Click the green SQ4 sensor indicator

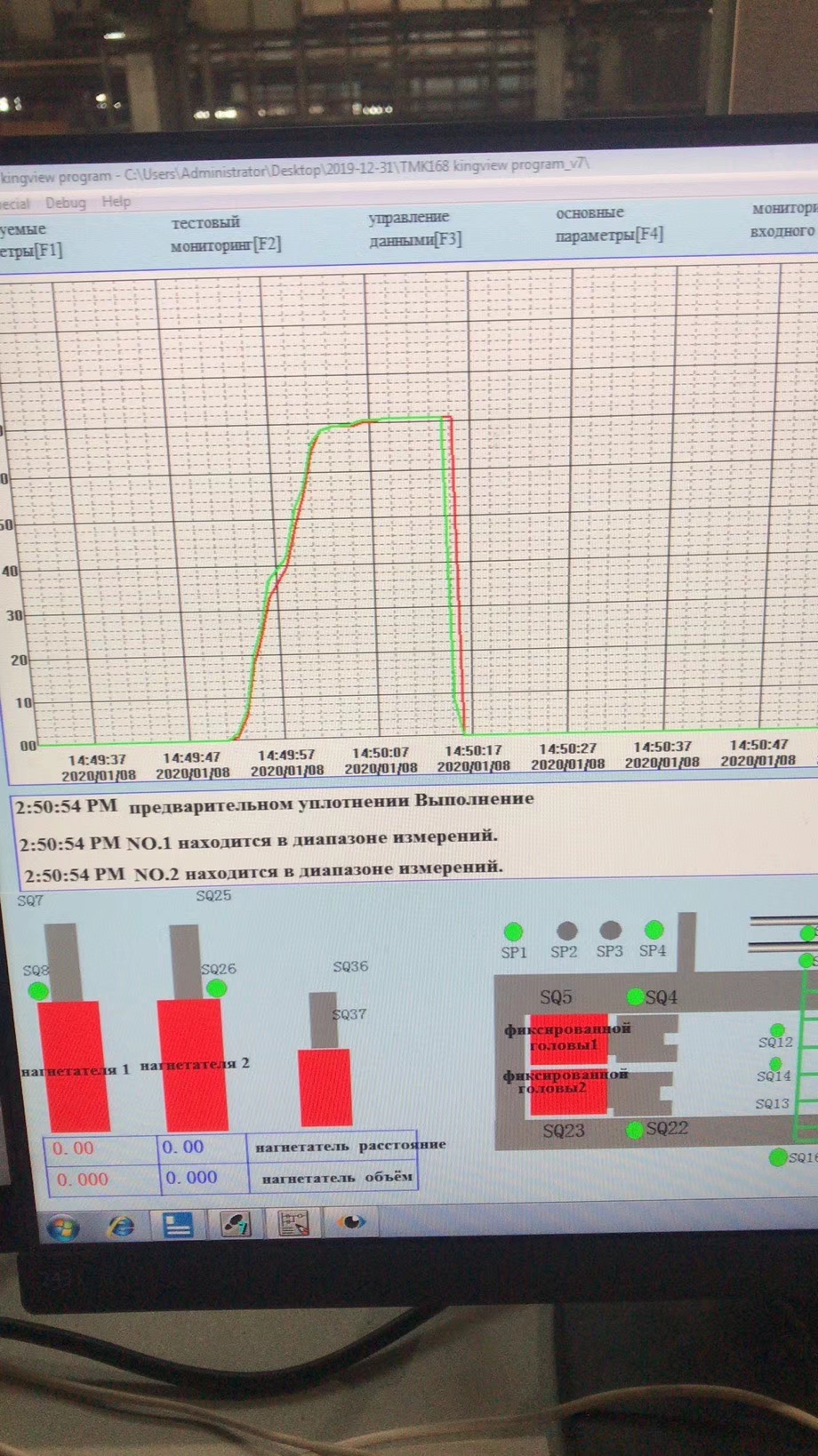tap(636, 996)
